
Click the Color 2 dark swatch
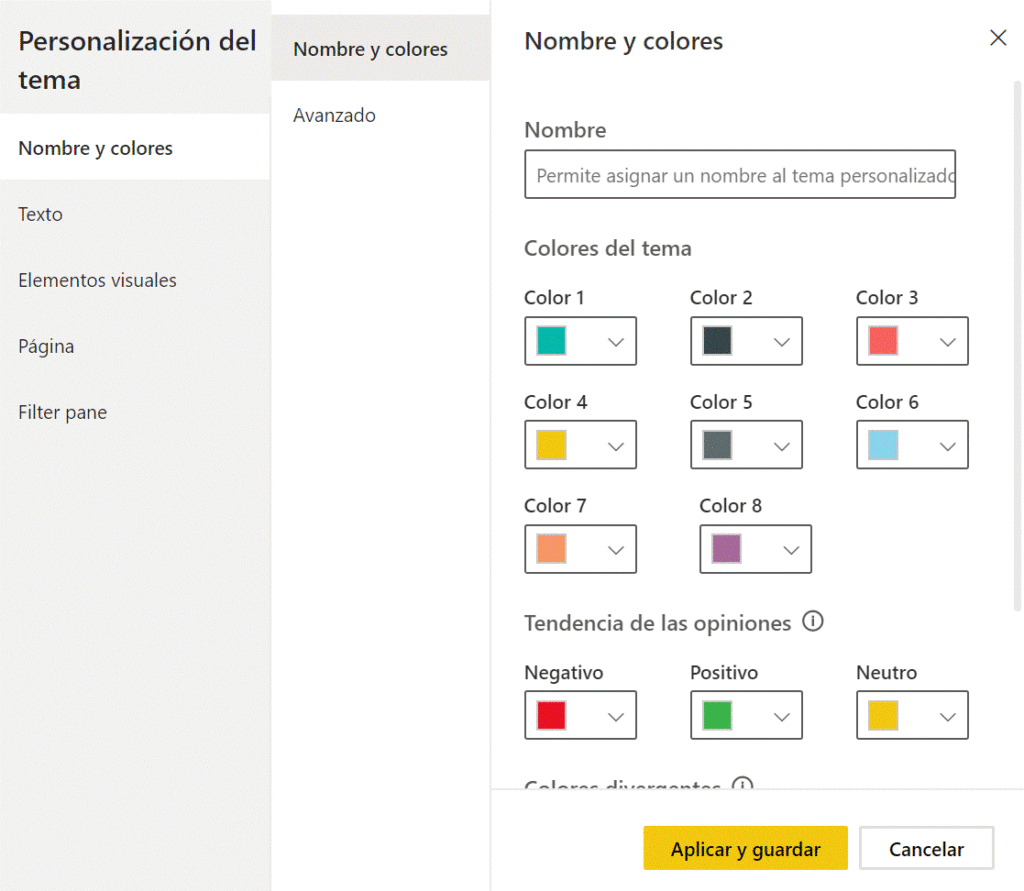(x=717, y=341)
